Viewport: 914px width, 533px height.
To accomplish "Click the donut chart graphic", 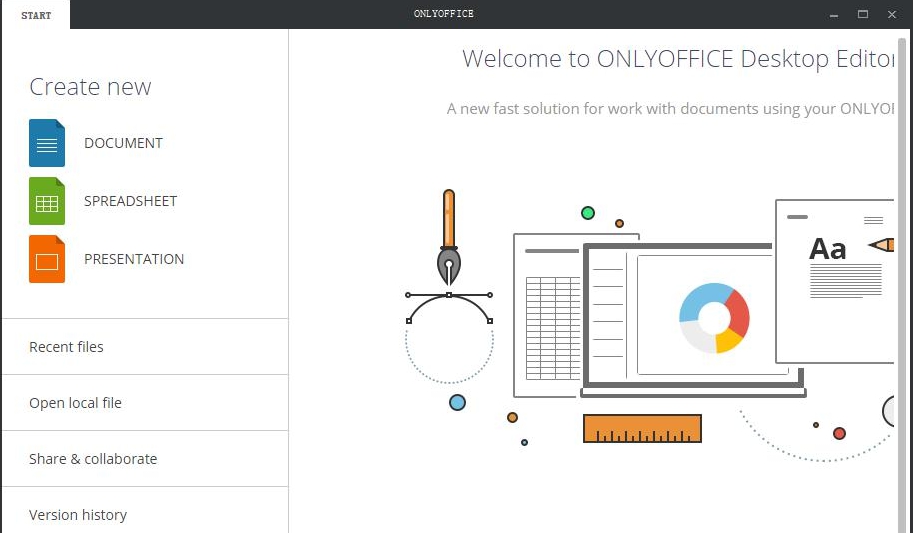I will [x=714, y=318].
